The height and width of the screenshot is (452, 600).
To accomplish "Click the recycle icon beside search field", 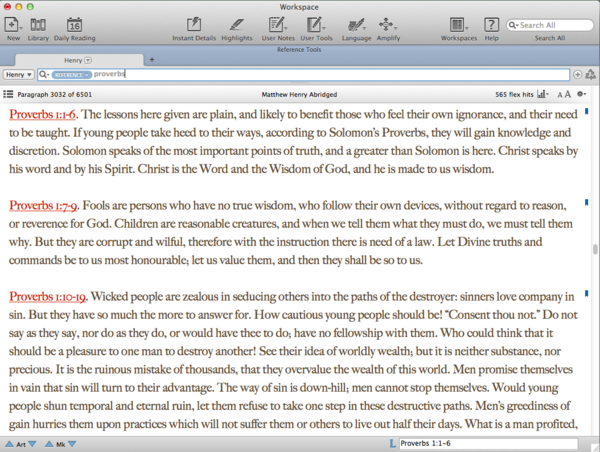I will (590, 74).
